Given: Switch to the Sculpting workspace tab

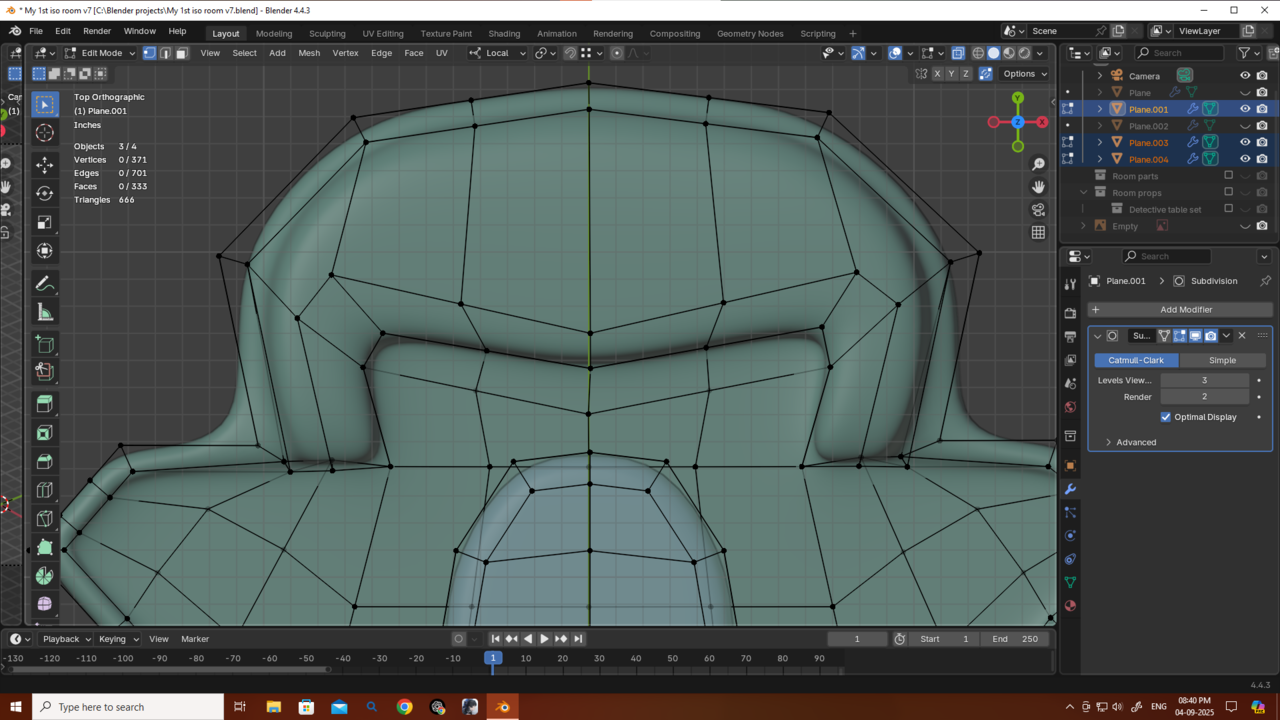Looking at the screenshot, I should pyautogui.click(x=327, y=33).
